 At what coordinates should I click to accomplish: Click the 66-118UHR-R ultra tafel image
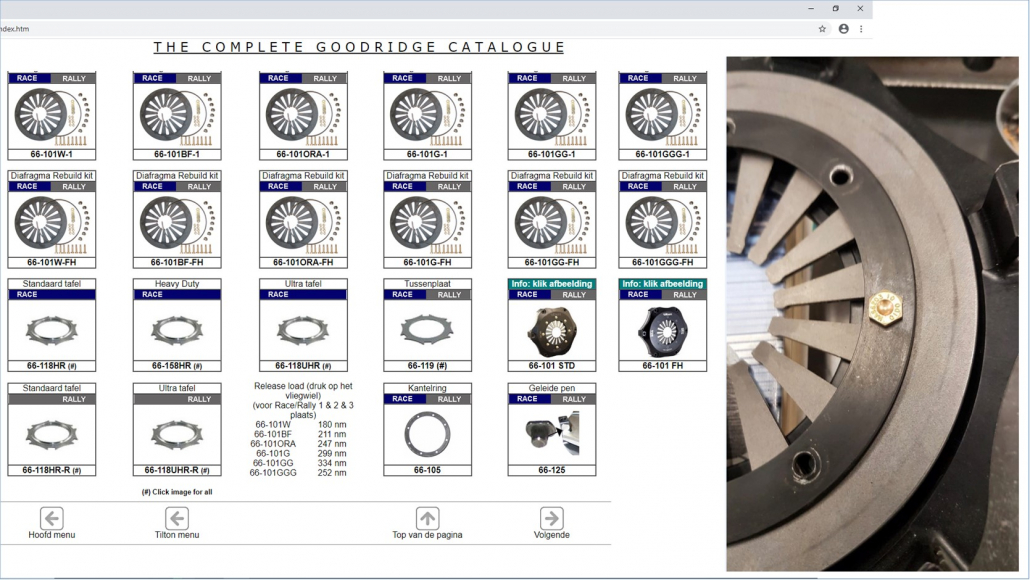(x=177, y=433)
